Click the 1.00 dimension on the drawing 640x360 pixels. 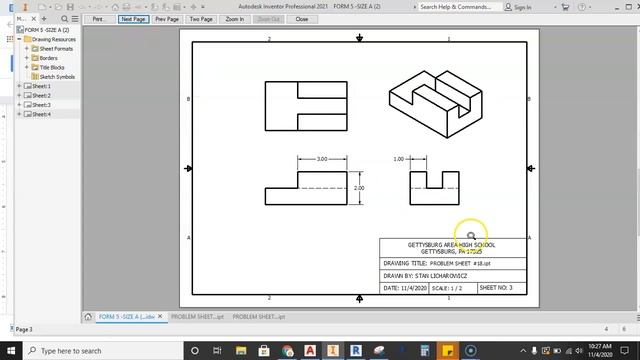point(399,159)
